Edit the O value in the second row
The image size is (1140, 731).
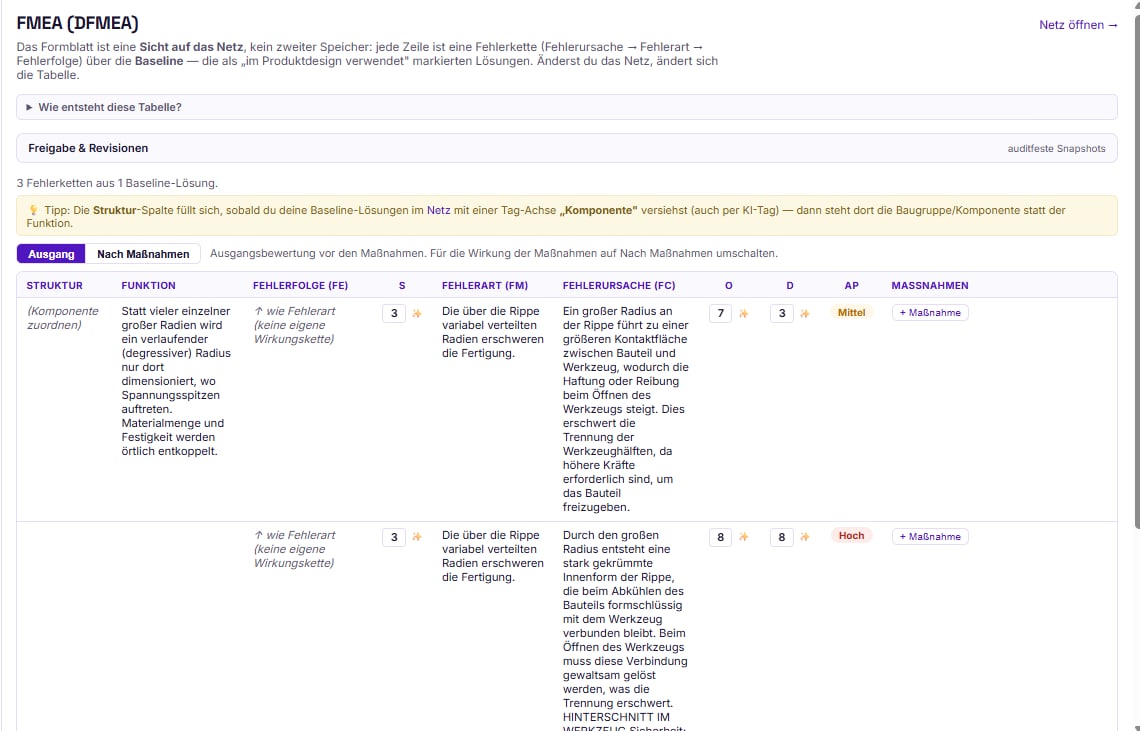click(720, 538)
